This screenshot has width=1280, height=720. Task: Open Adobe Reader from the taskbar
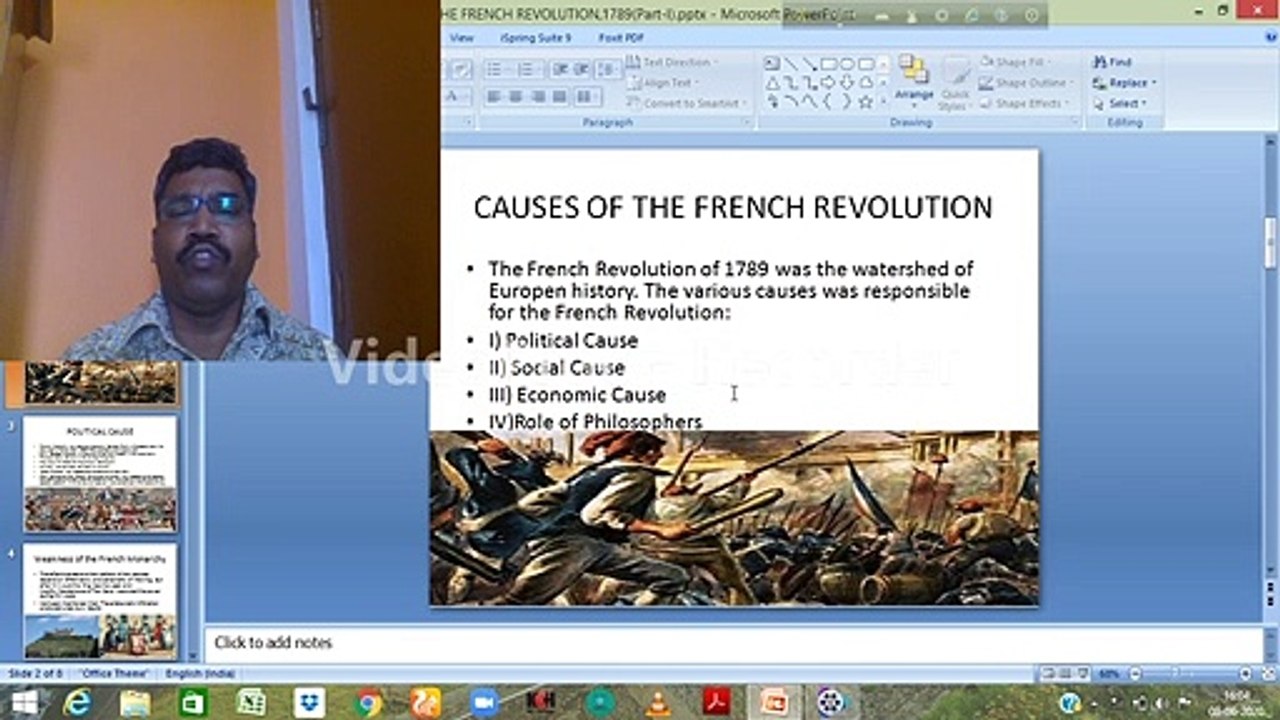pyautogui.click(x=716, y=703)
